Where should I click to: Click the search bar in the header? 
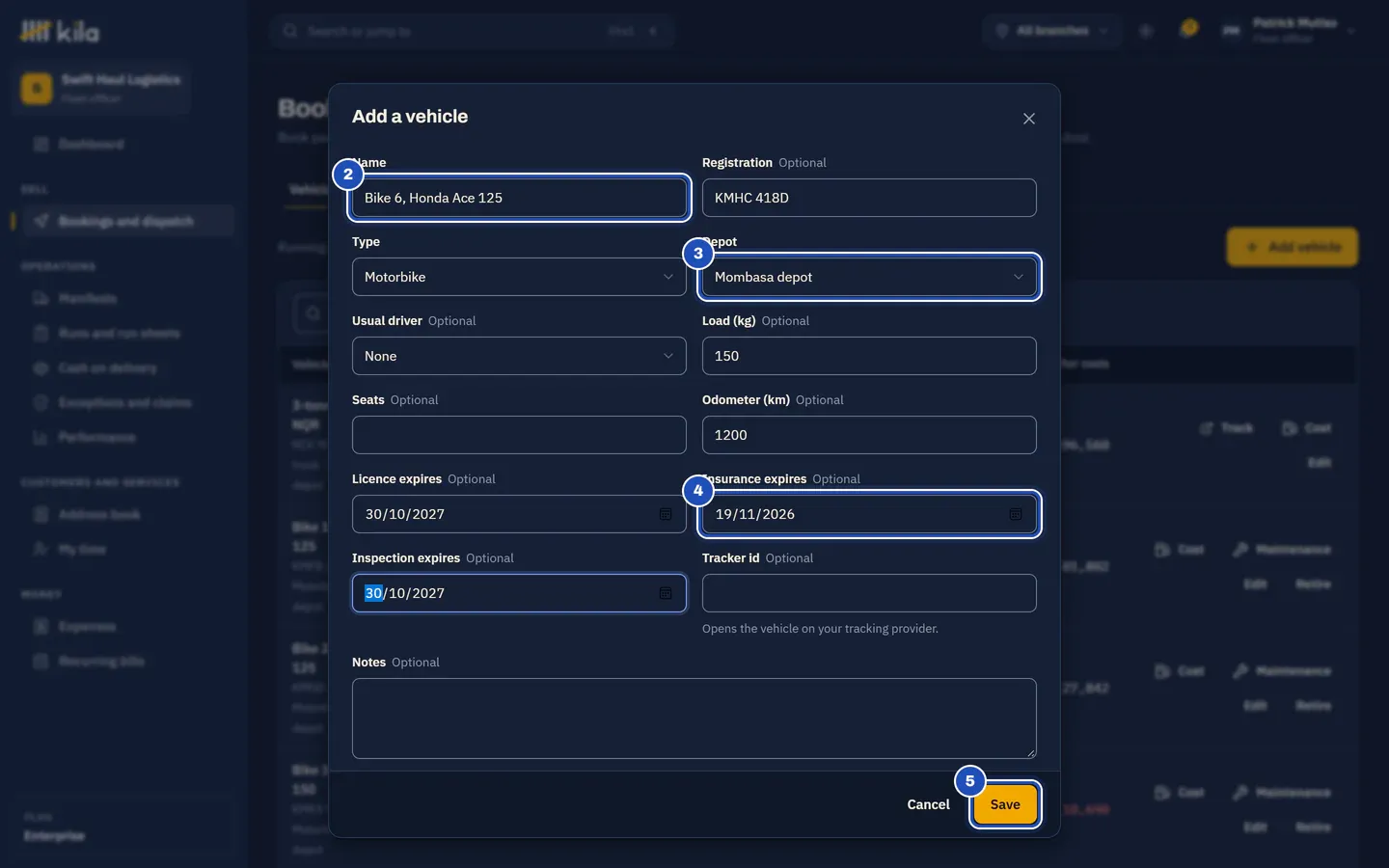(x=472, y=31)
